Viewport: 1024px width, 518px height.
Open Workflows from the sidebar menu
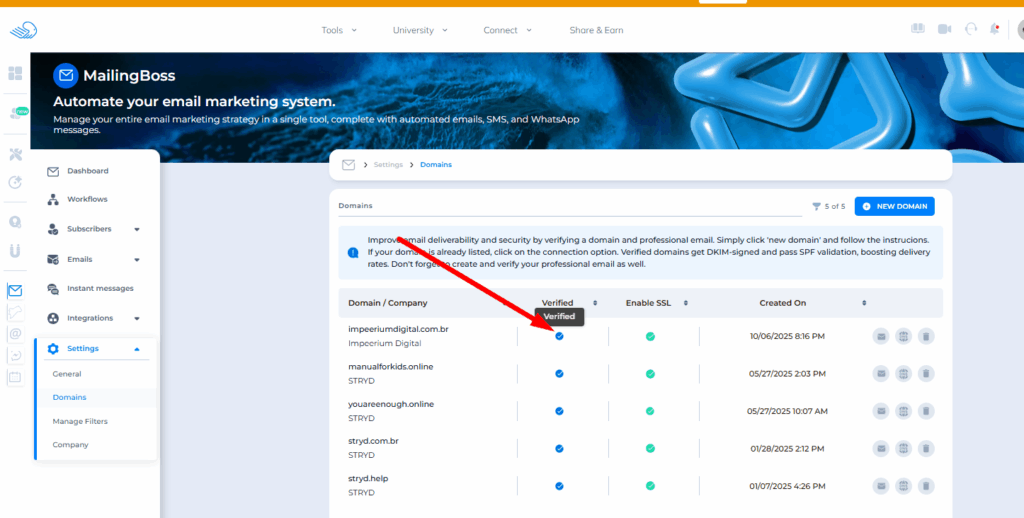87,199
